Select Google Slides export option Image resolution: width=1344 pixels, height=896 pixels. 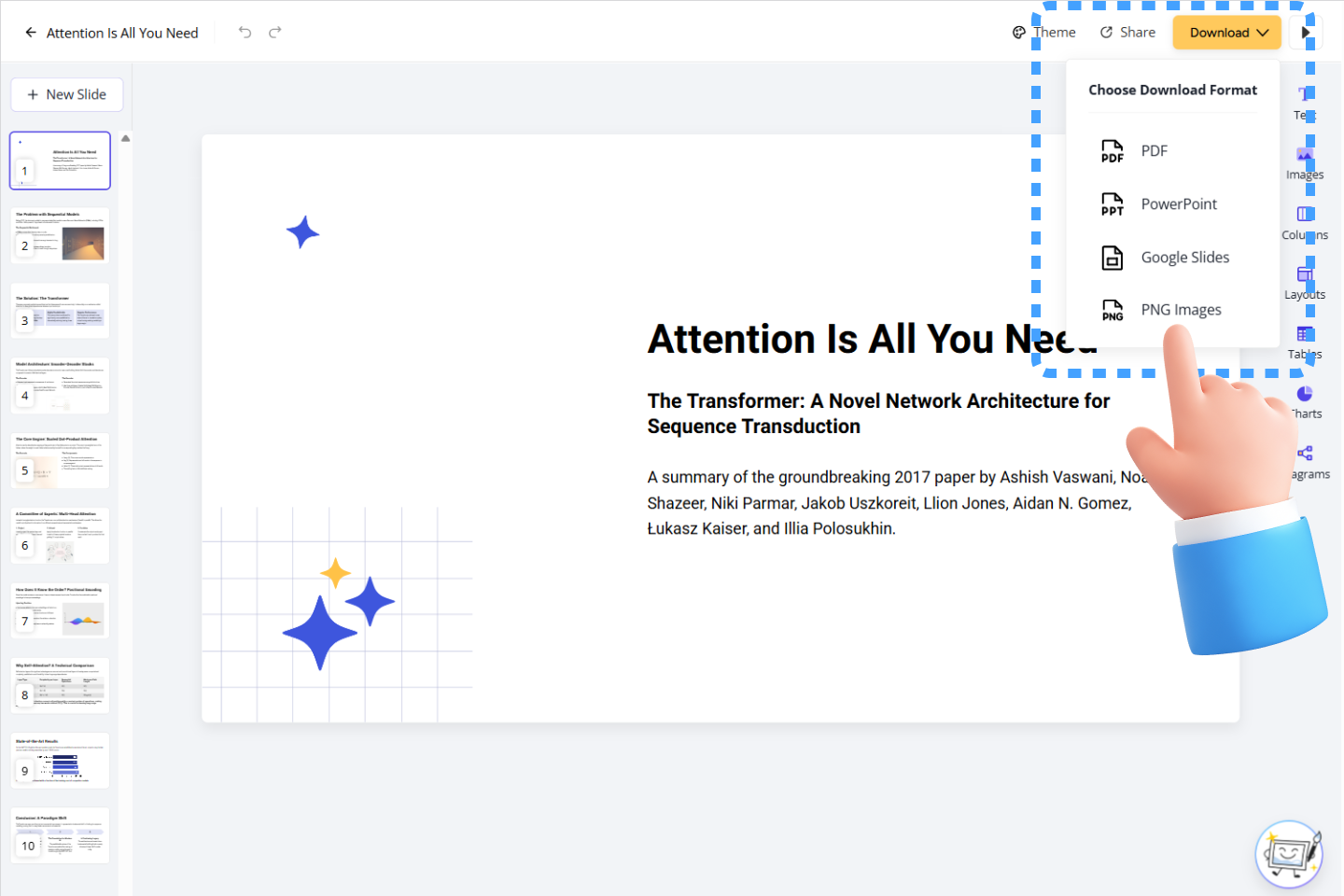(1184, 258)
